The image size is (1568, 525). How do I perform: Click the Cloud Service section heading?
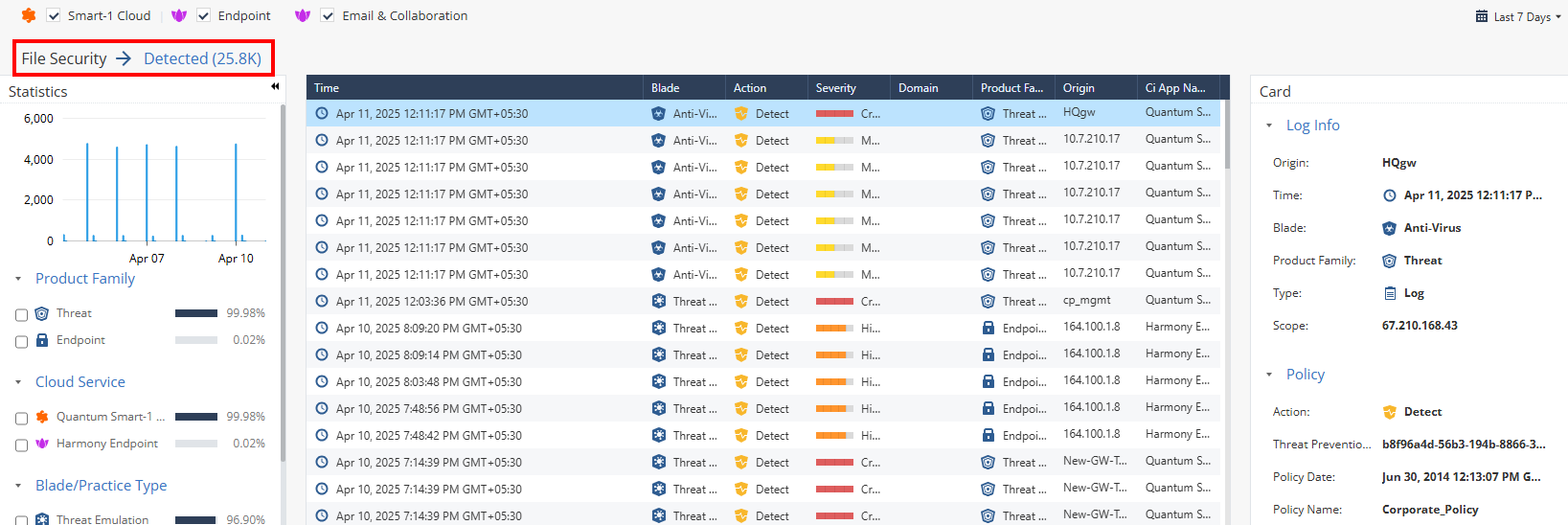(x=80, y=381)
